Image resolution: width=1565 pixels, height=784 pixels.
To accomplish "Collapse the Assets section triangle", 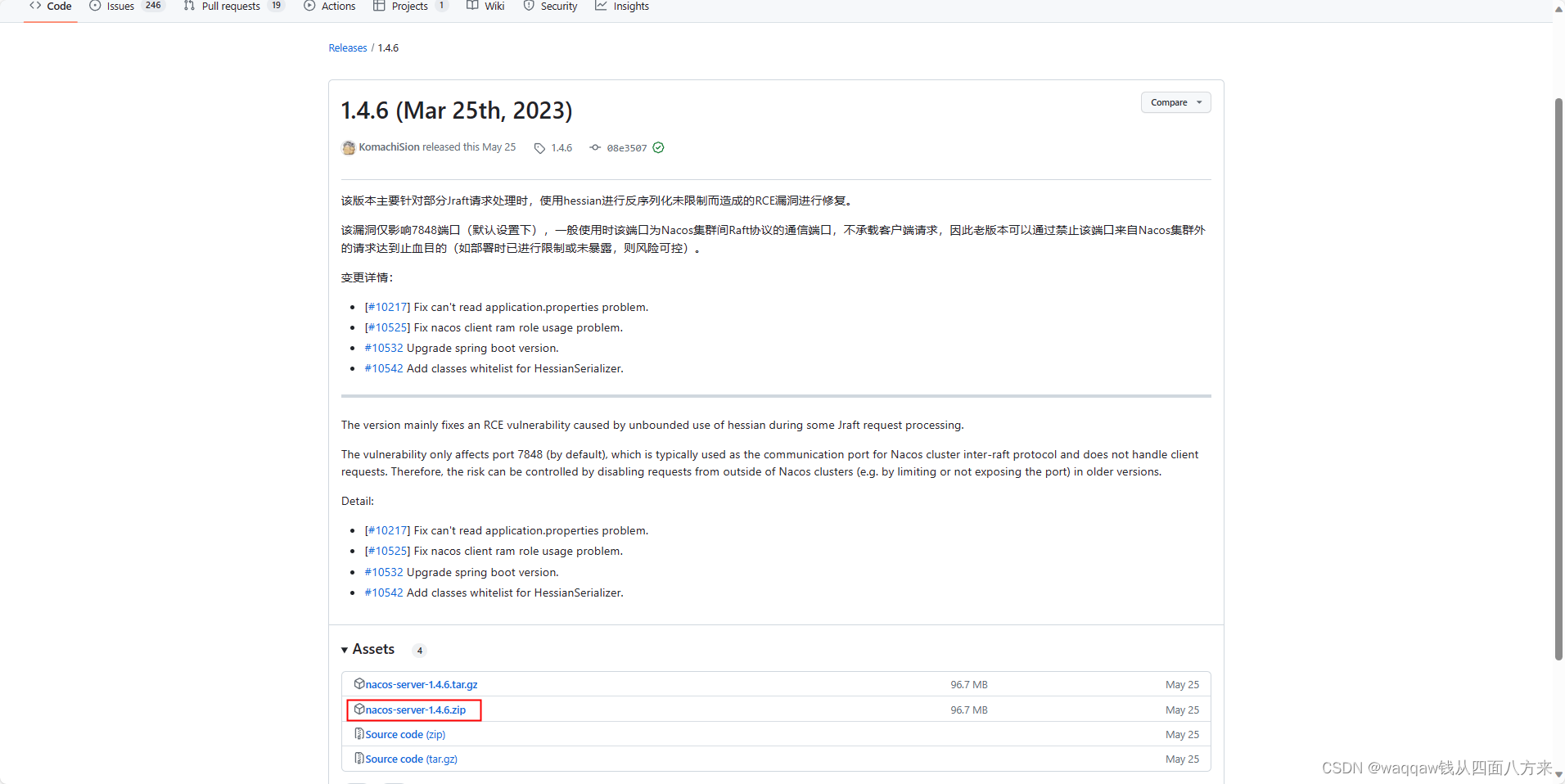I will tap(345, 650).
